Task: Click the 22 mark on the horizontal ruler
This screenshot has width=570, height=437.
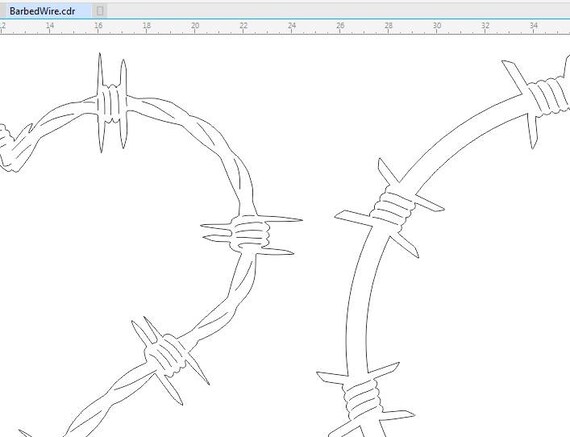Action: 244,25
